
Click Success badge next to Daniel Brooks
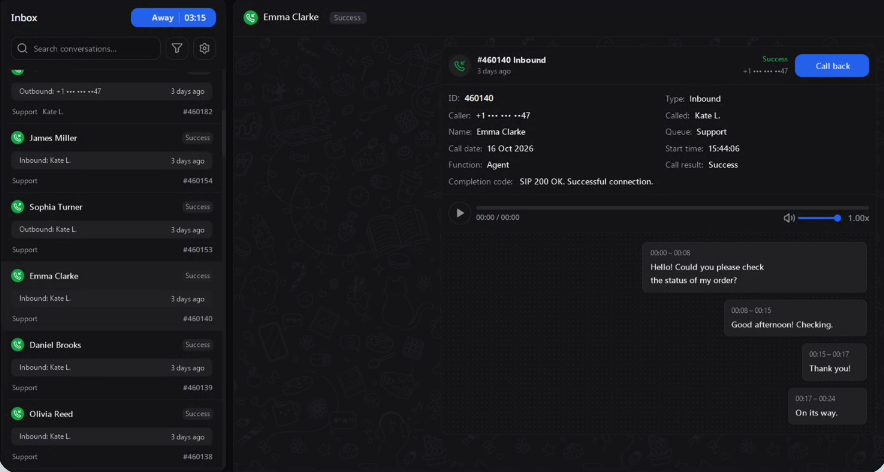click(x=197, y=345)
